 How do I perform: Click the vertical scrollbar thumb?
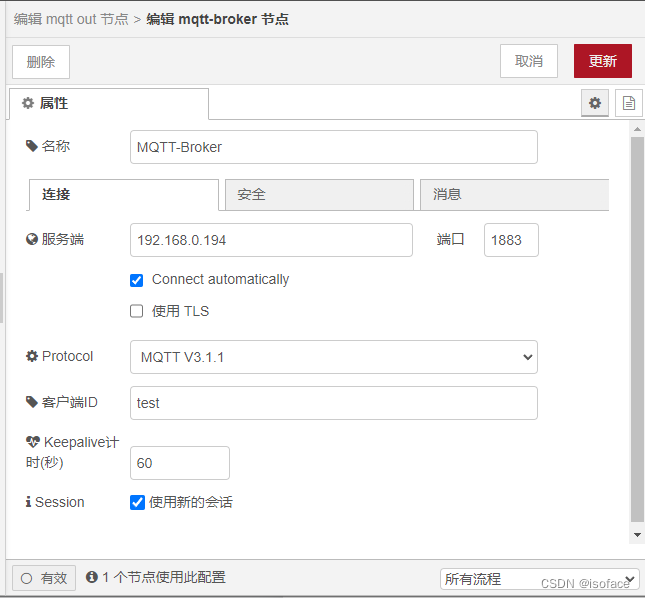click(637, 329)
